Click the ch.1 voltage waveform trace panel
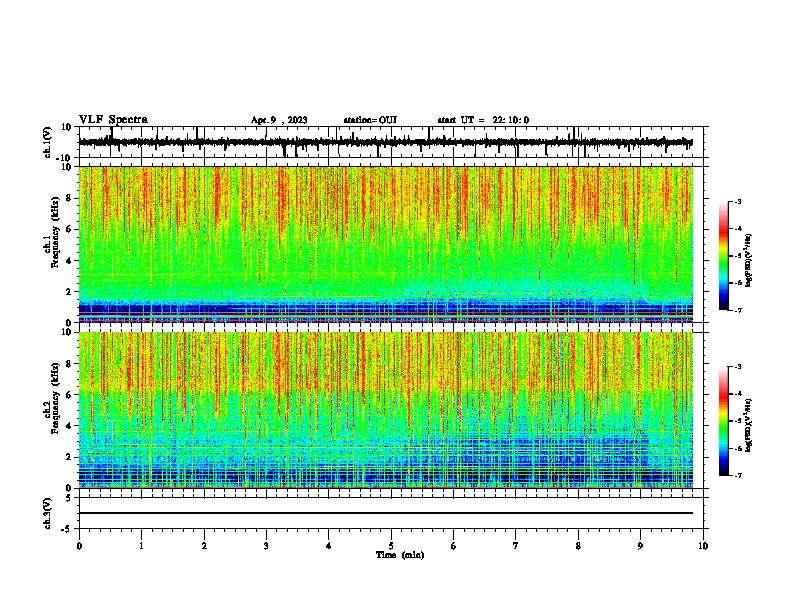This screenshot has width=792, height=612. [391, 142]
